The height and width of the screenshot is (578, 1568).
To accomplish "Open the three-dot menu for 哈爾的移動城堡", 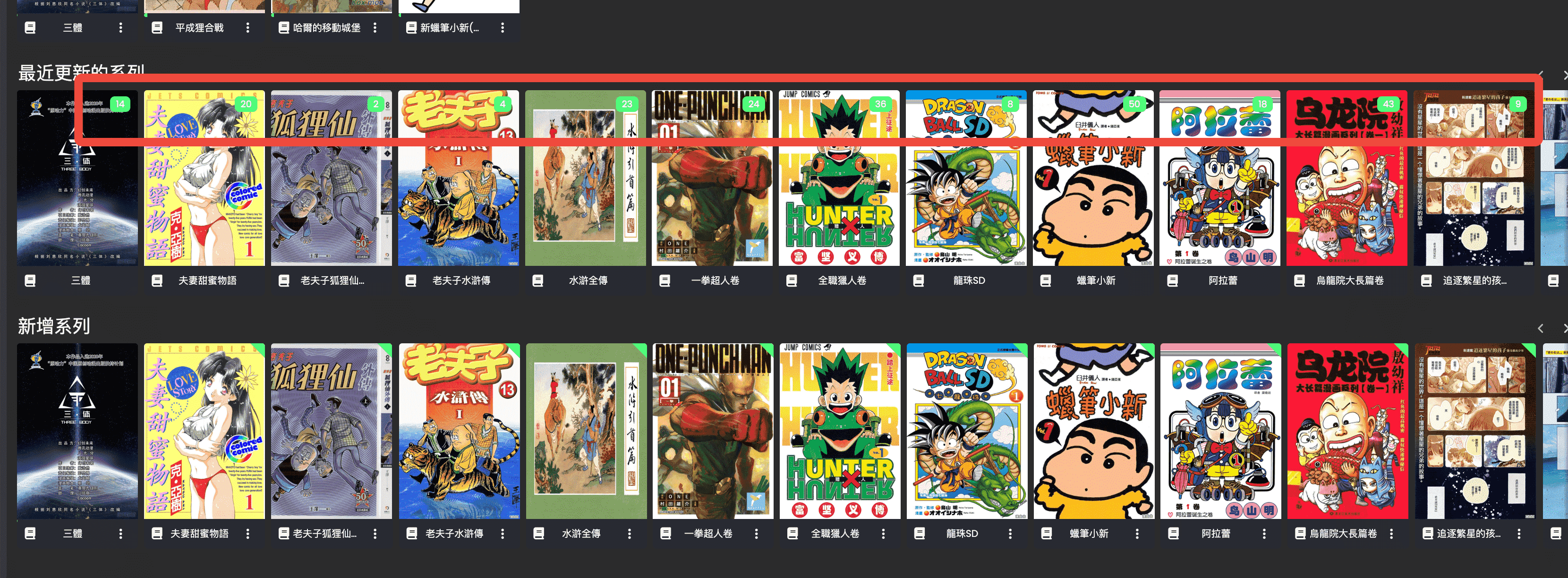I will [375, 28].
